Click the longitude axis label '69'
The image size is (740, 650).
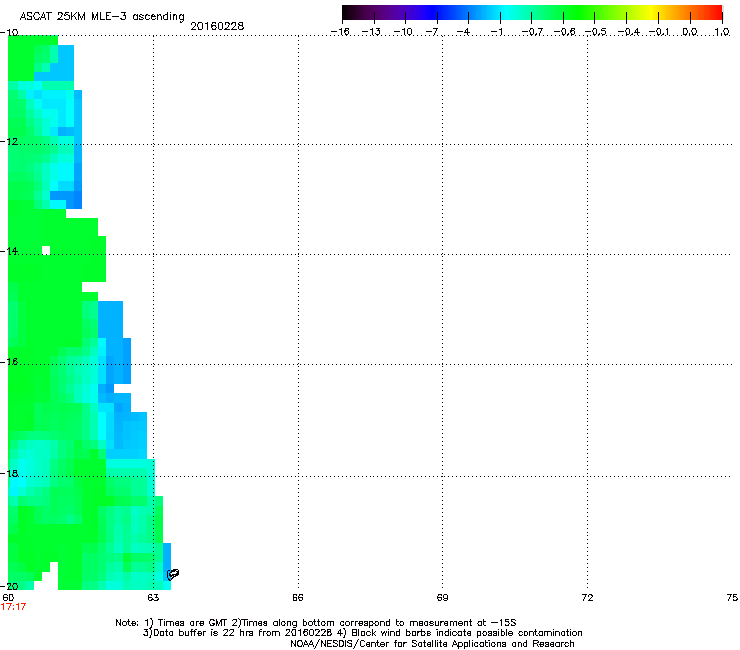pos(442,598)
